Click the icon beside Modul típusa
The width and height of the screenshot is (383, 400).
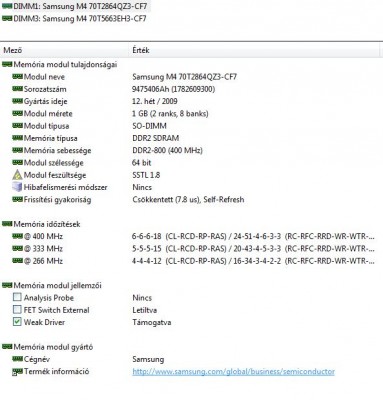(17, 126)
